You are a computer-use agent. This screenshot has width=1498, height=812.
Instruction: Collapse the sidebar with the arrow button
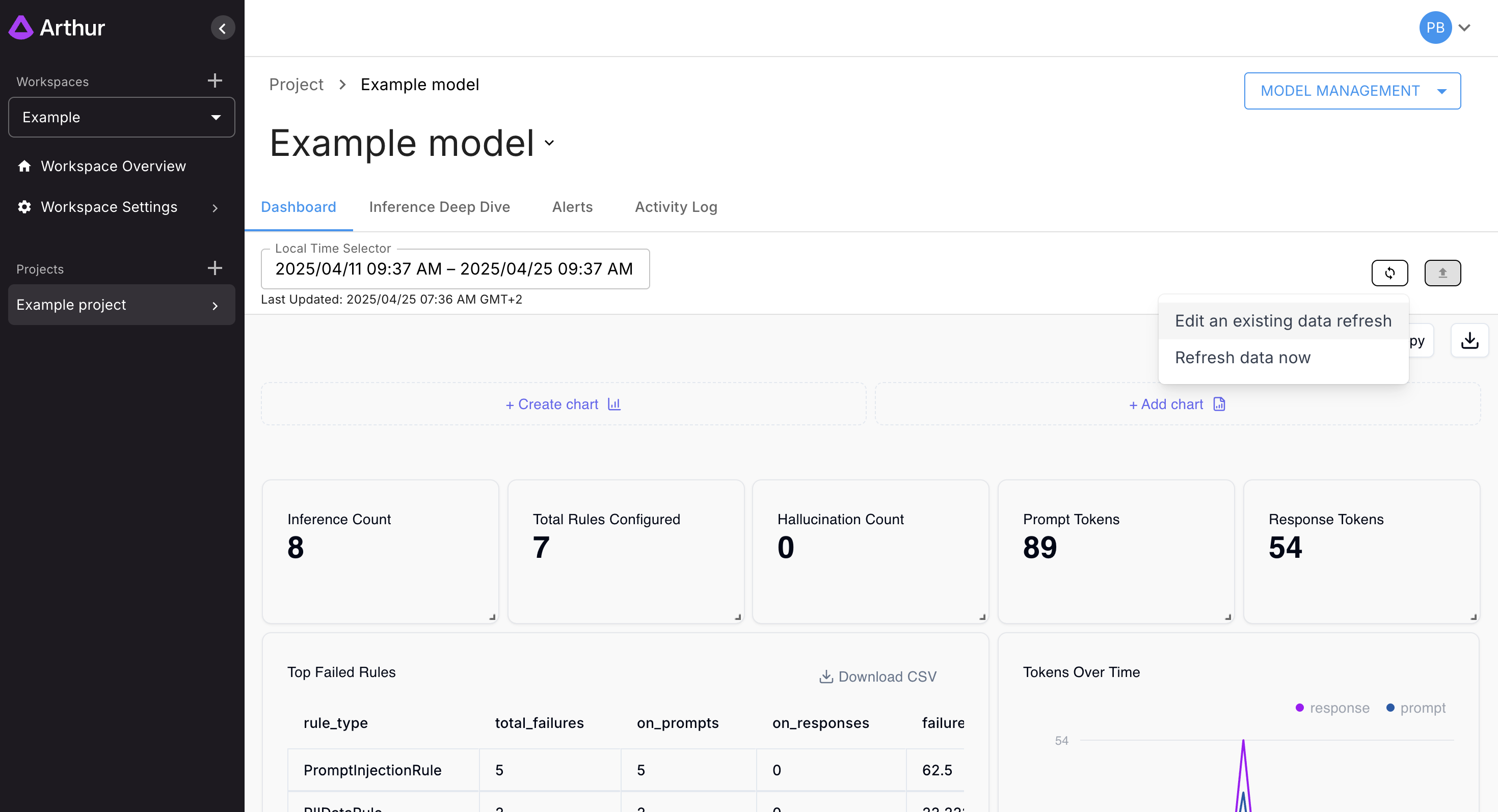pyautogui.click(x=222, y=28)
